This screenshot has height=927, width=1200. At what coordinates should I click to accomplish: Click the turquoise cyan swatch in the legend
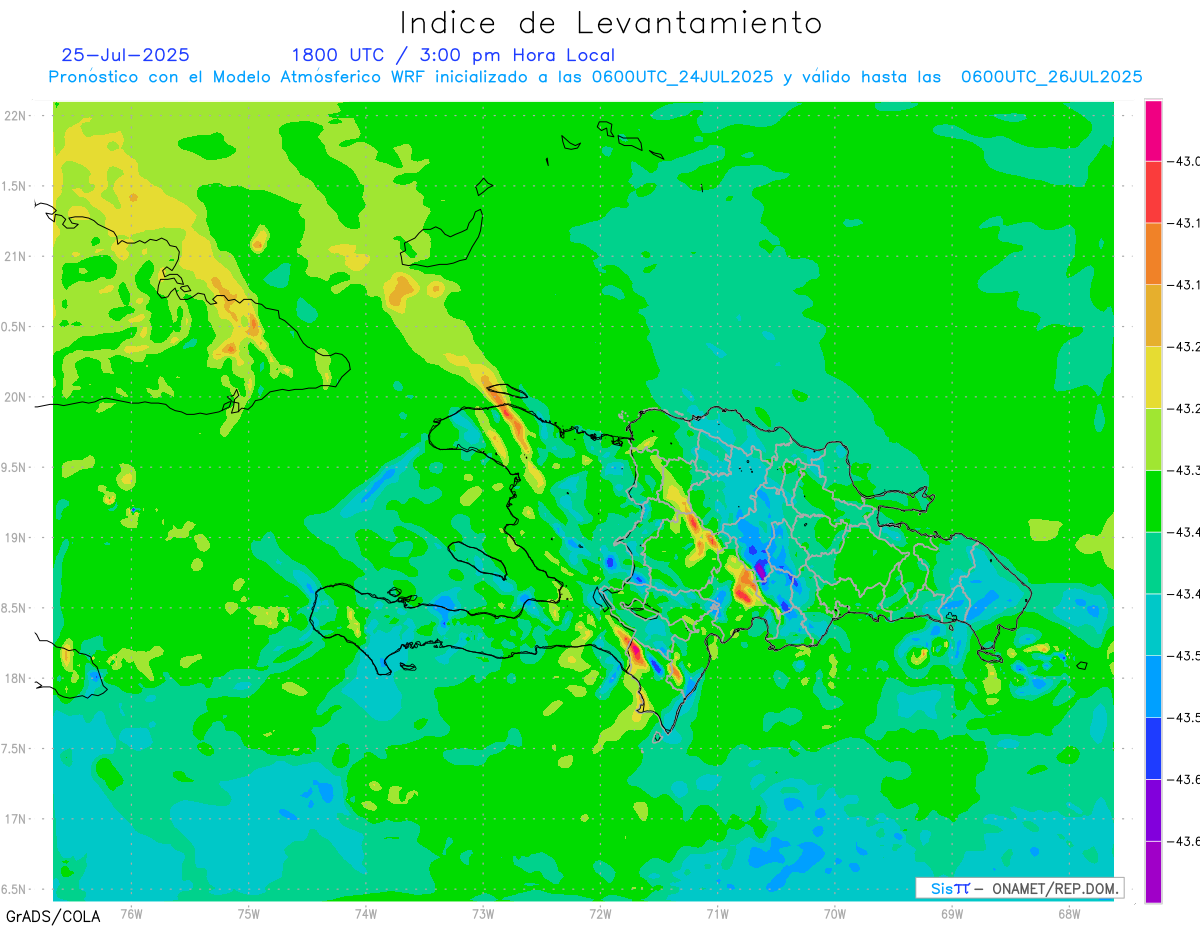point(1153,624)
